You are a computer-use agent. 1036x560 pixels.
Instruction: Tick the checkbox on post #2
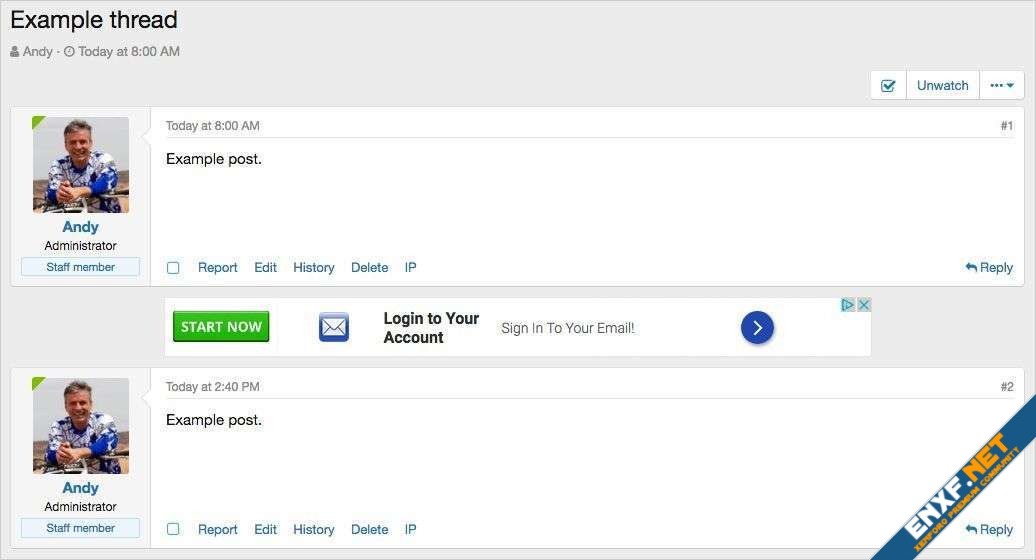click(x=173, y=529)
